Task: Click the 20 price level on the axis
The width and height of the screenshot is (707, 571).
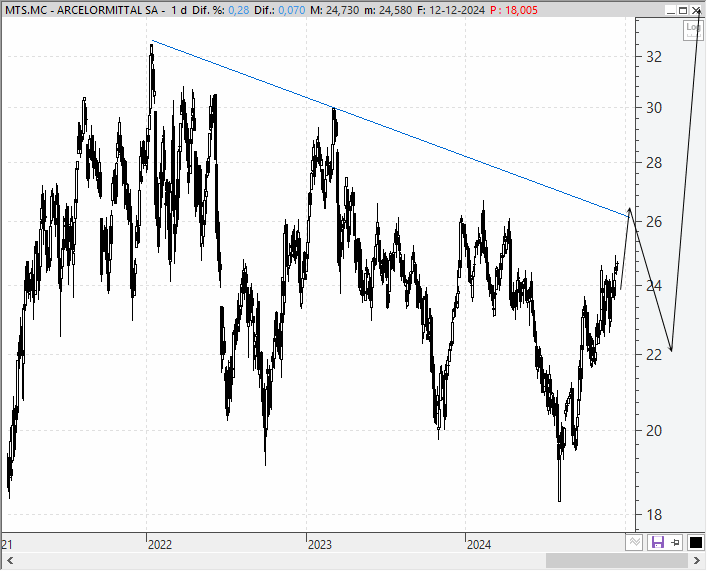Action: pos(654,430)
